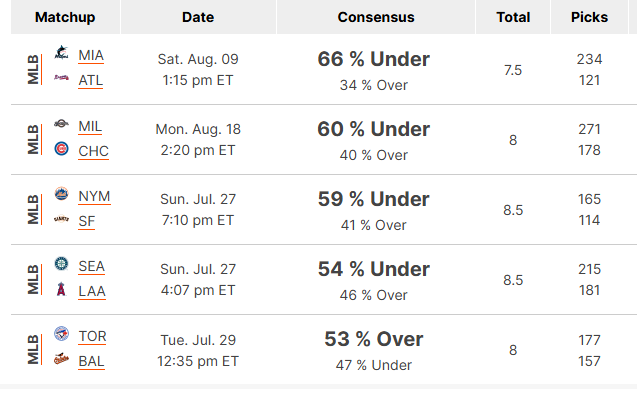This screenshot has width=637, height=395.
Task: Open the LAA team link
Action: 92,291
